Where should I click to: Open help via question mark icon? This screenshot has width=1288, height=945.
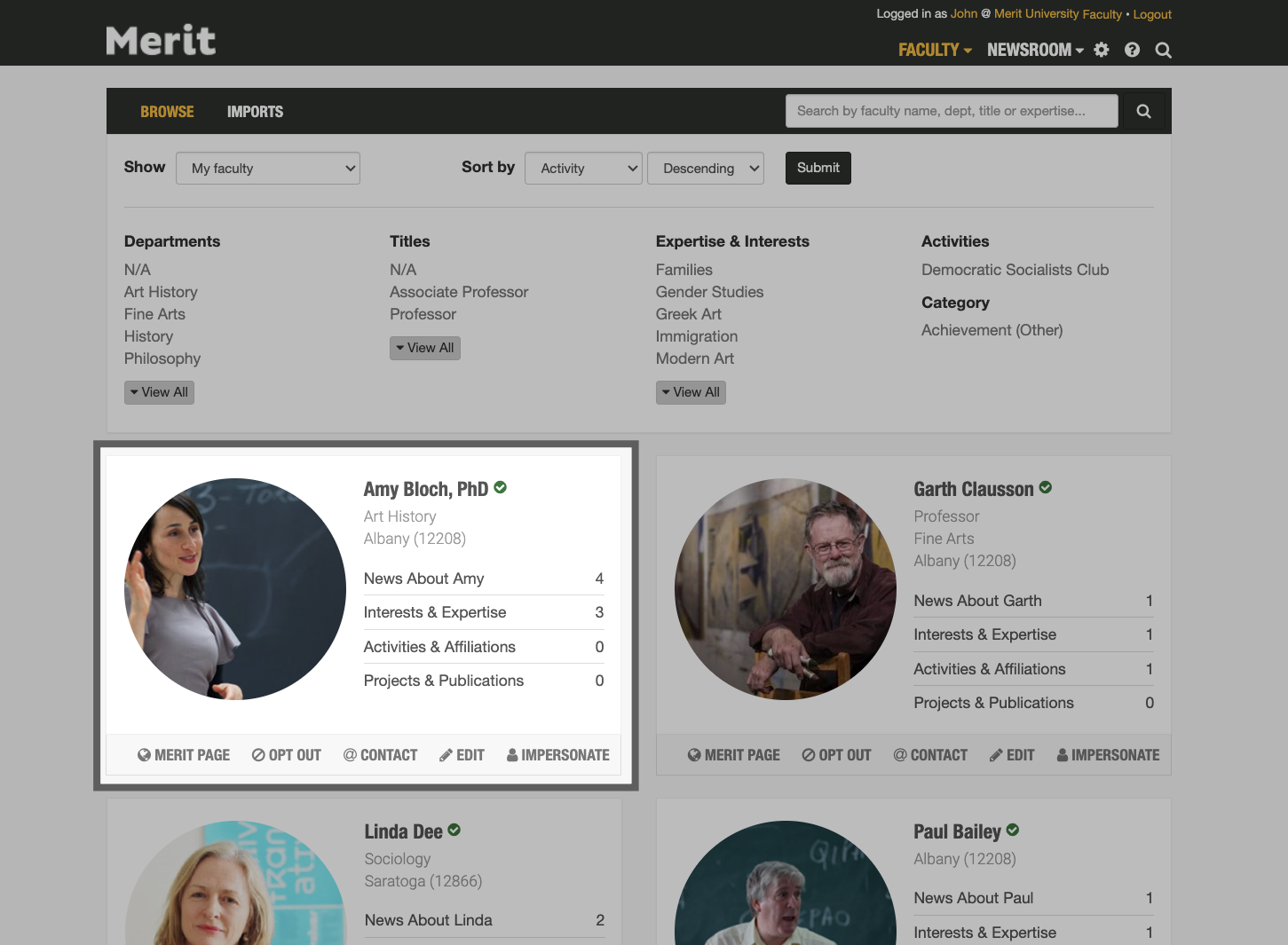[x=1132, y=50]
